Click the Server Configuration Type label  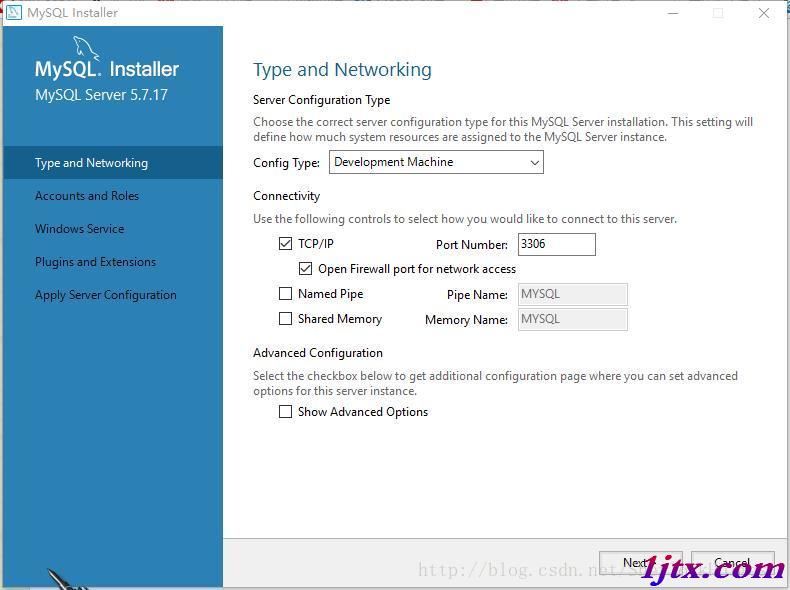click(x=321, y=100)
